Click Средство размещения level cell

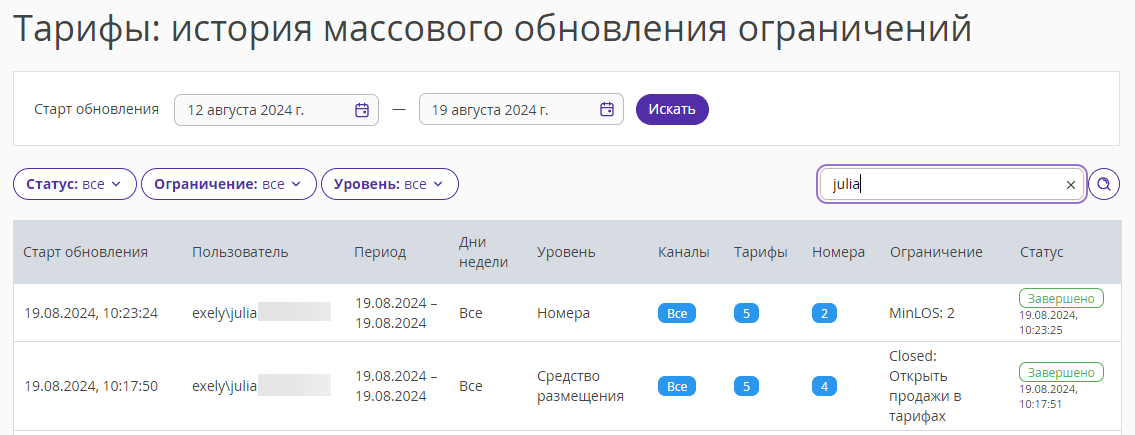pos(581,387)
